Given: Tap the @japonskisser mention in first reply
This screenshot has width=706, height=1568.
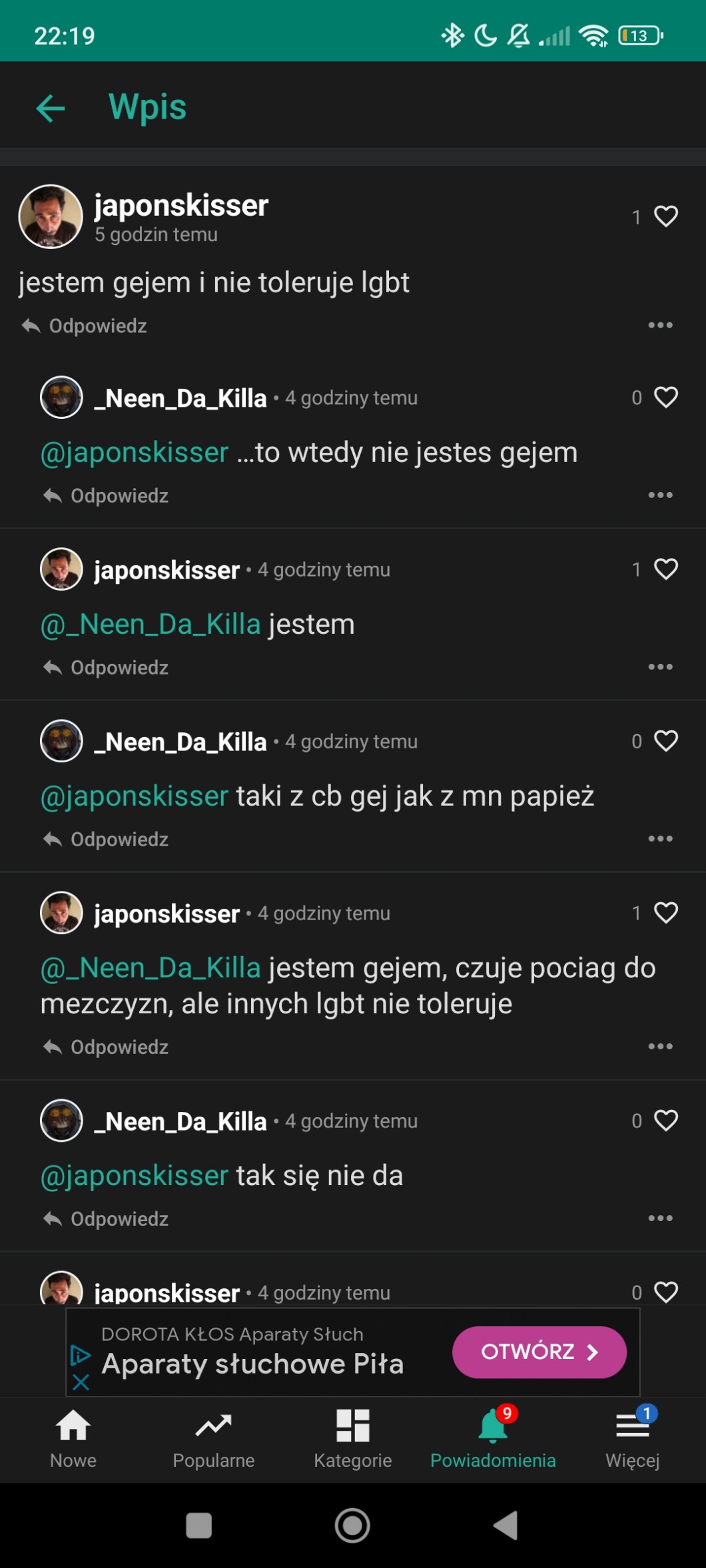Looking at the screenshot, I should point(135,453).
